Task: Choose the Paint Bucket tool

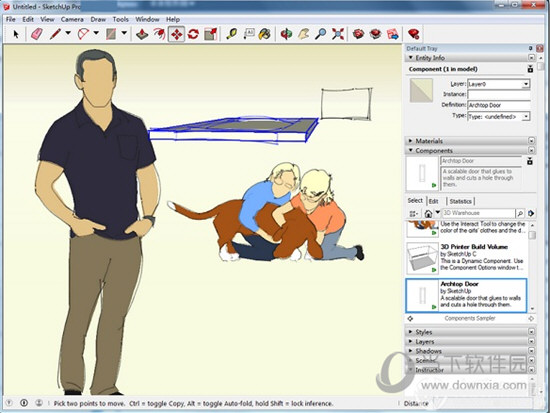Action: click(265, 34)
